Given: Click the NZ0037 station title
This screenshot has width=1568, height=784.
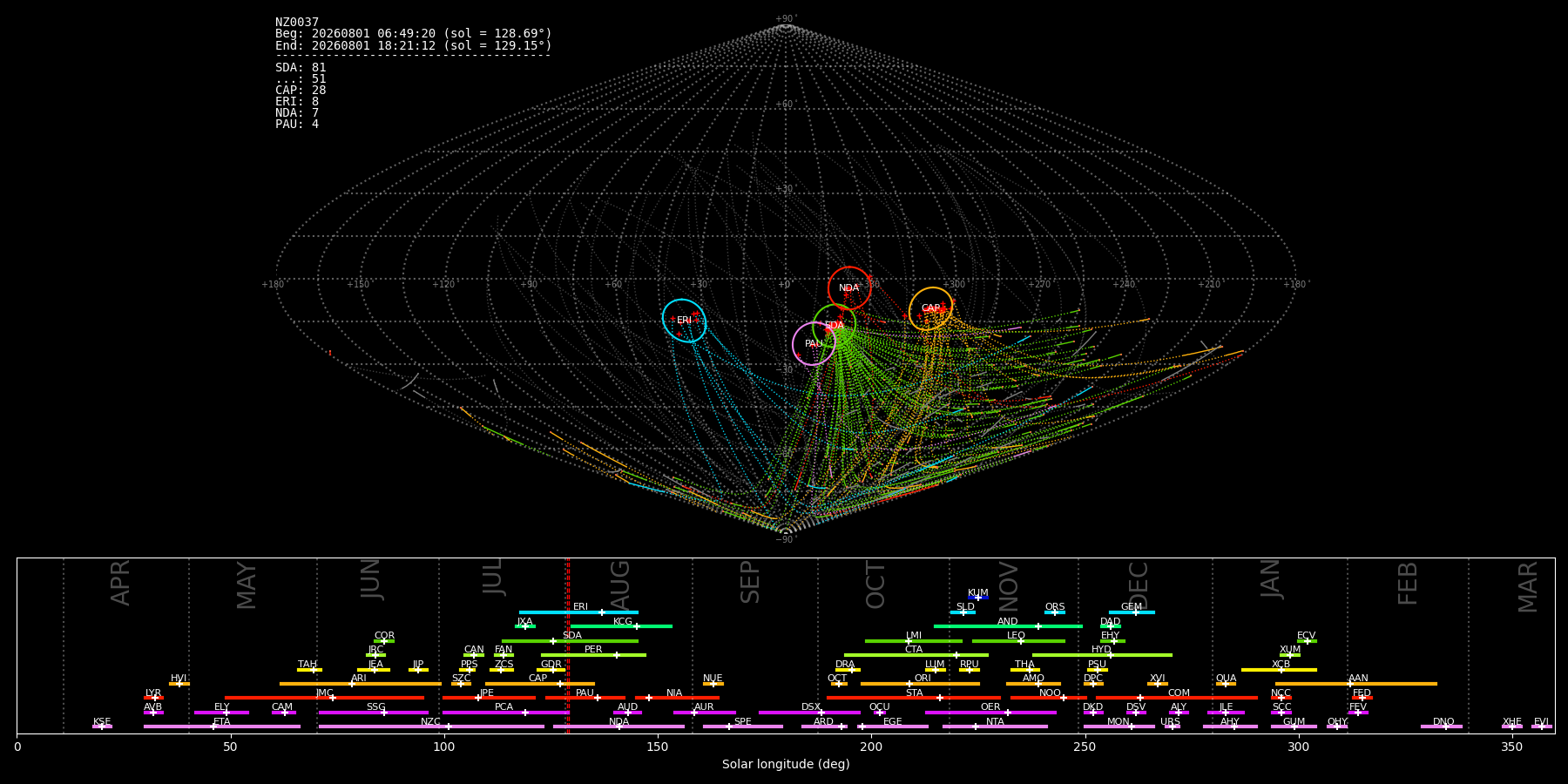Looking at the screenshot, I should (297, 22).
